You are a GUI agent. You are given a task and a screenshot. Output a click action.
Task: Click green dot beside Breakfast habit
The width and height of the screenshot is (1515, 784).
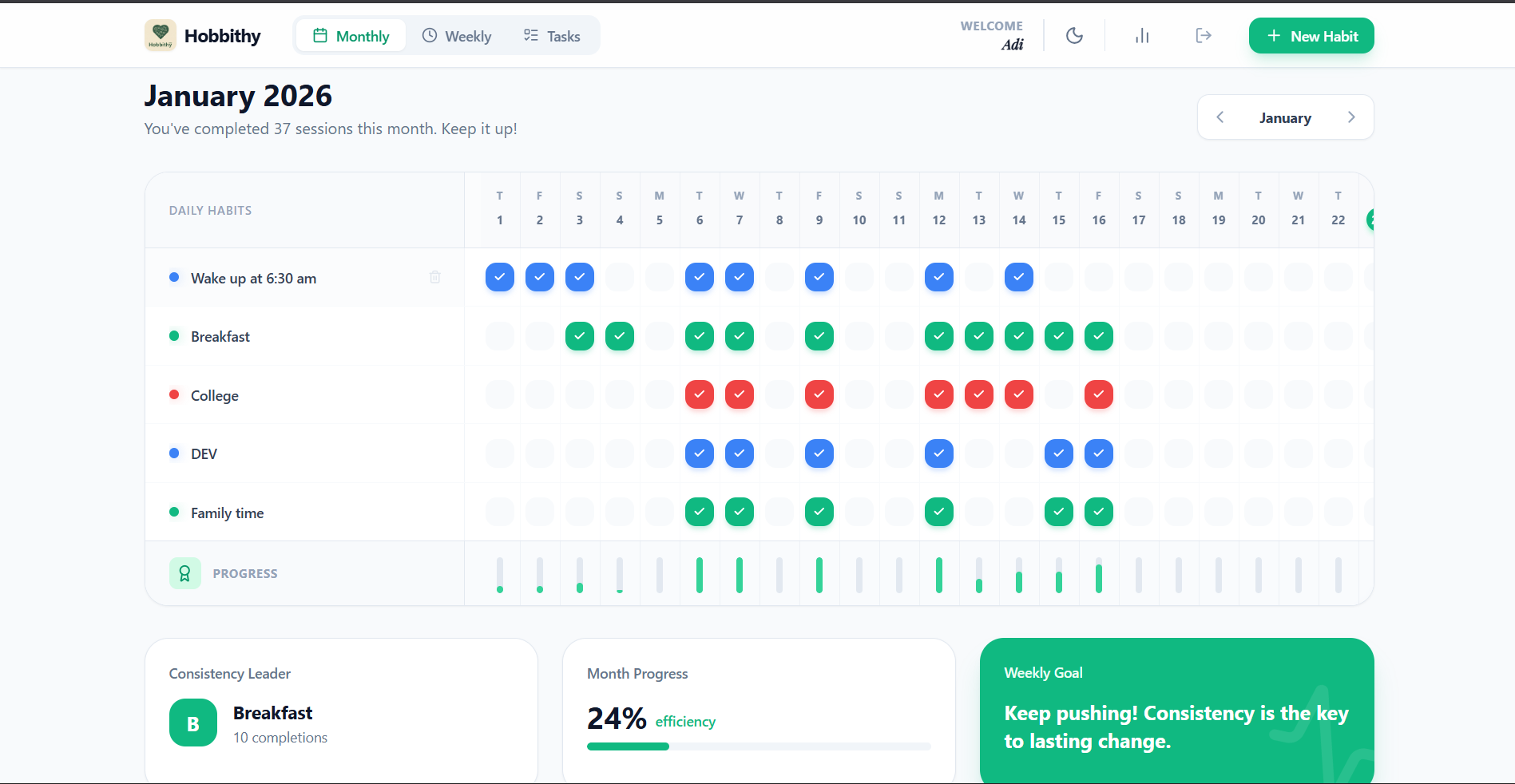[x=174, y=336]
